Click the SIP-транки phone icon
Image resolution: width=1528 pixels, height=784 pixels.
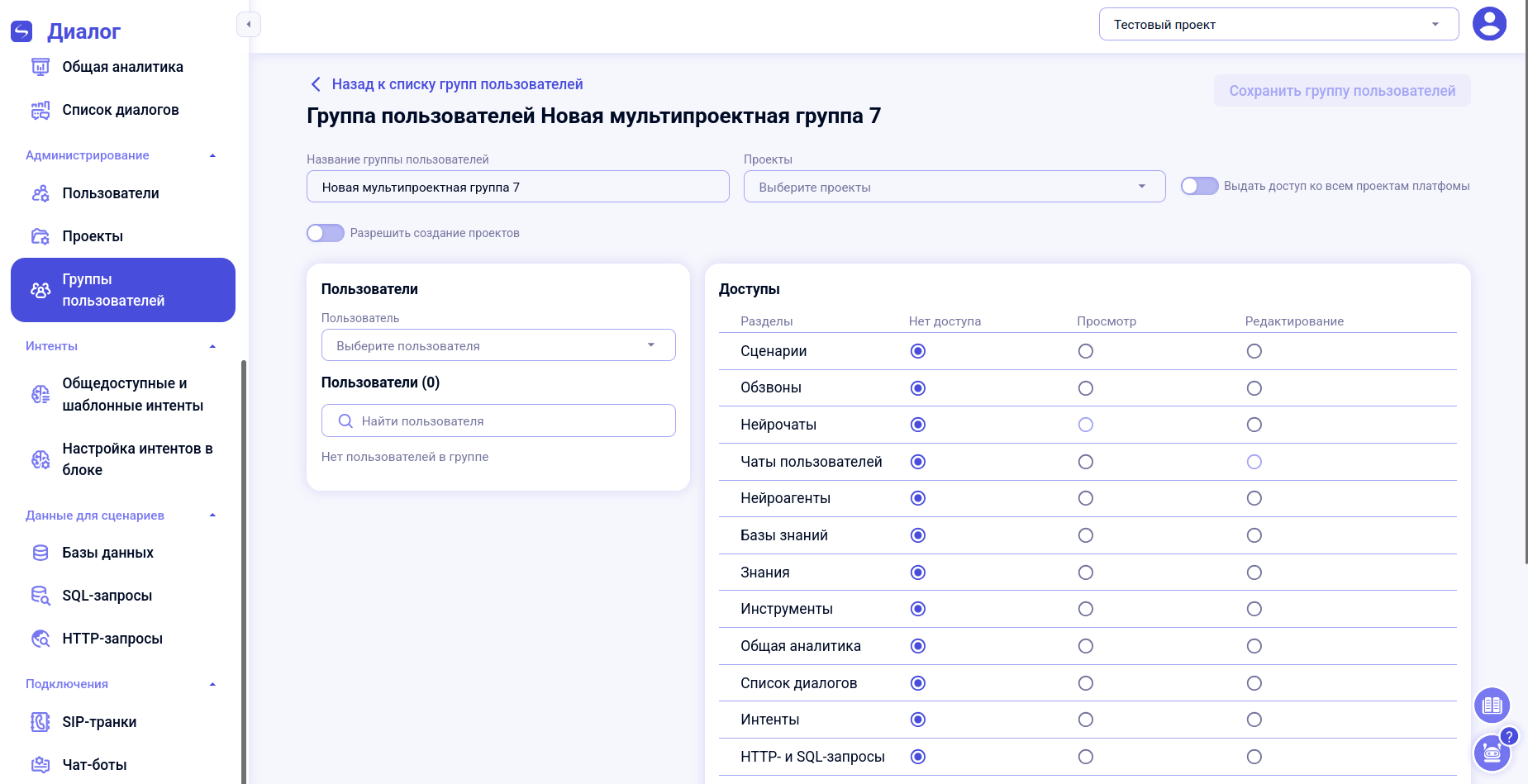coord(40,722)
